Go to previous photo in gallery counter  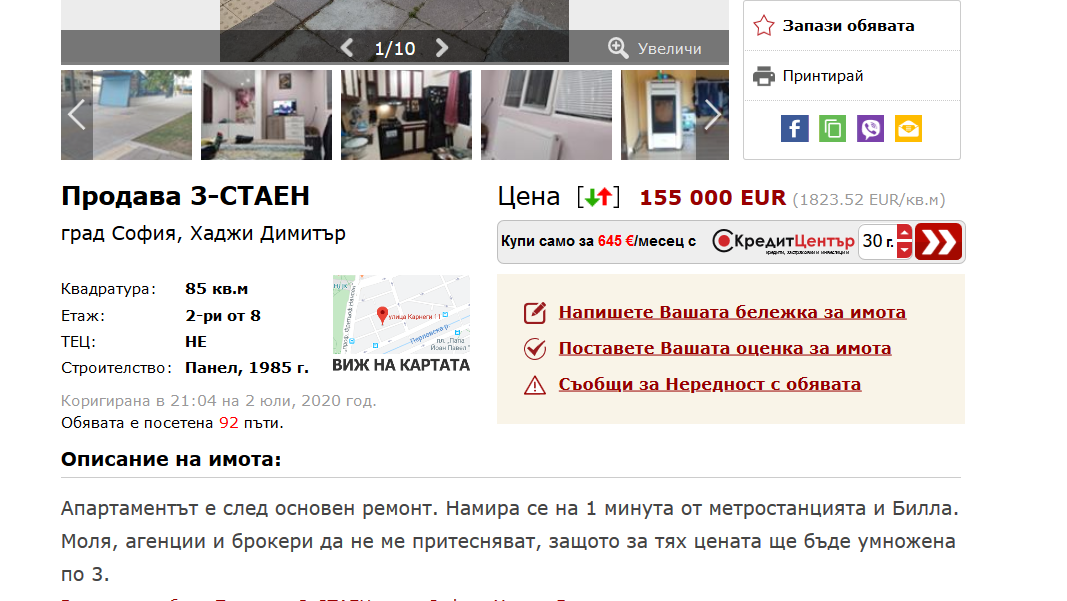click(347, 48)
